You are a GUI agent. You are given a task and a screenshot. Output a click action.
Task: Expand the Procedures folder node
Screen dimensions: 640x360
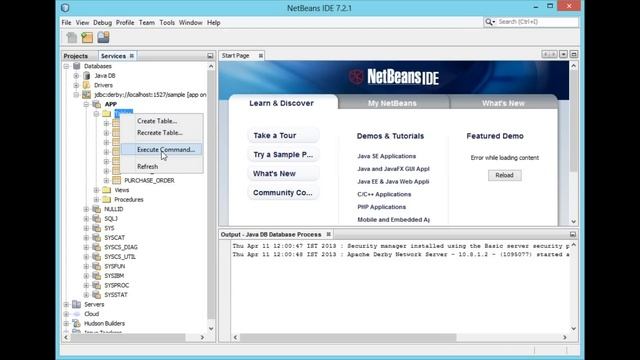(96, 200)
